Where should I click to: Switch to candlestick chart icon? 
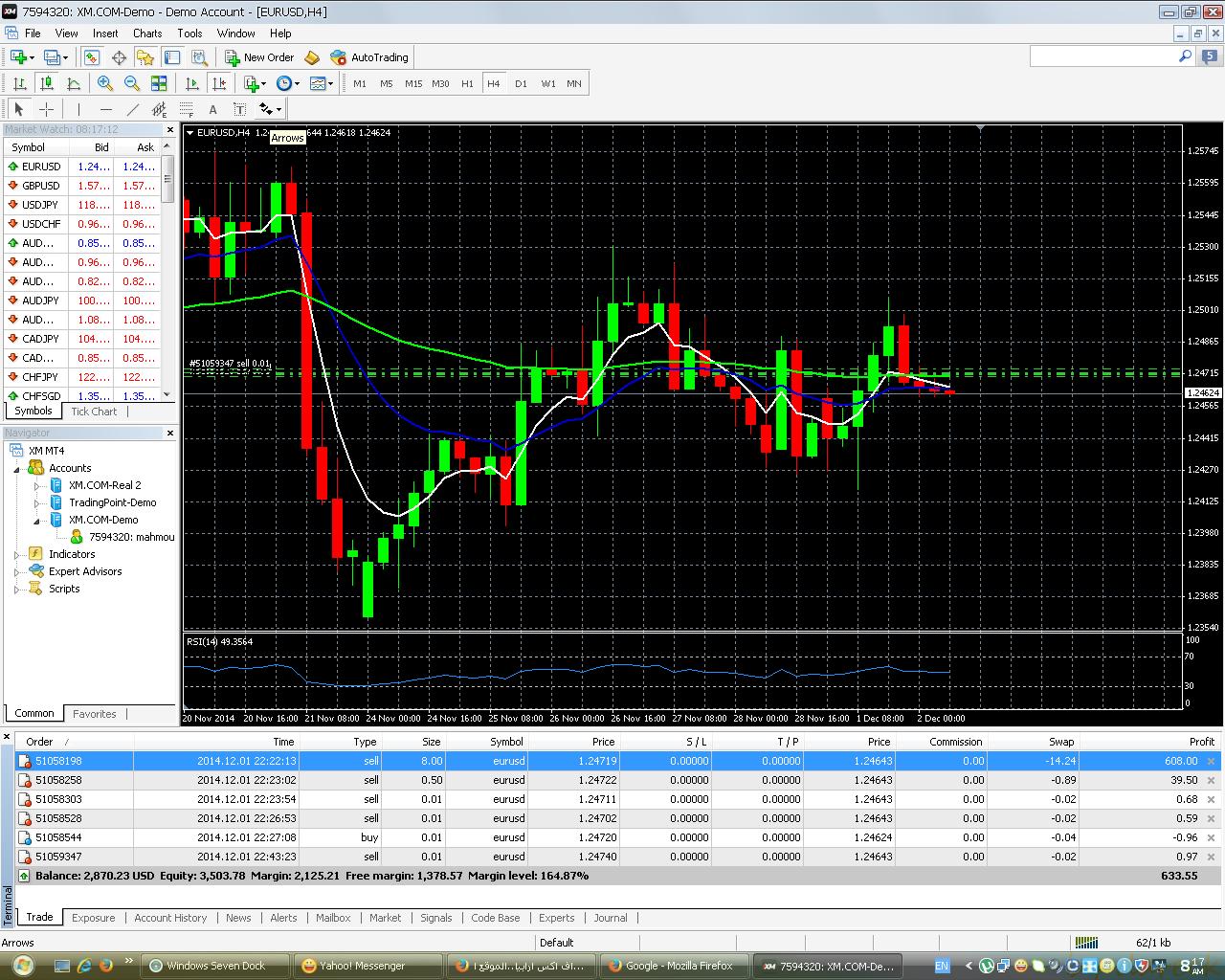click(x=46, y=83)
